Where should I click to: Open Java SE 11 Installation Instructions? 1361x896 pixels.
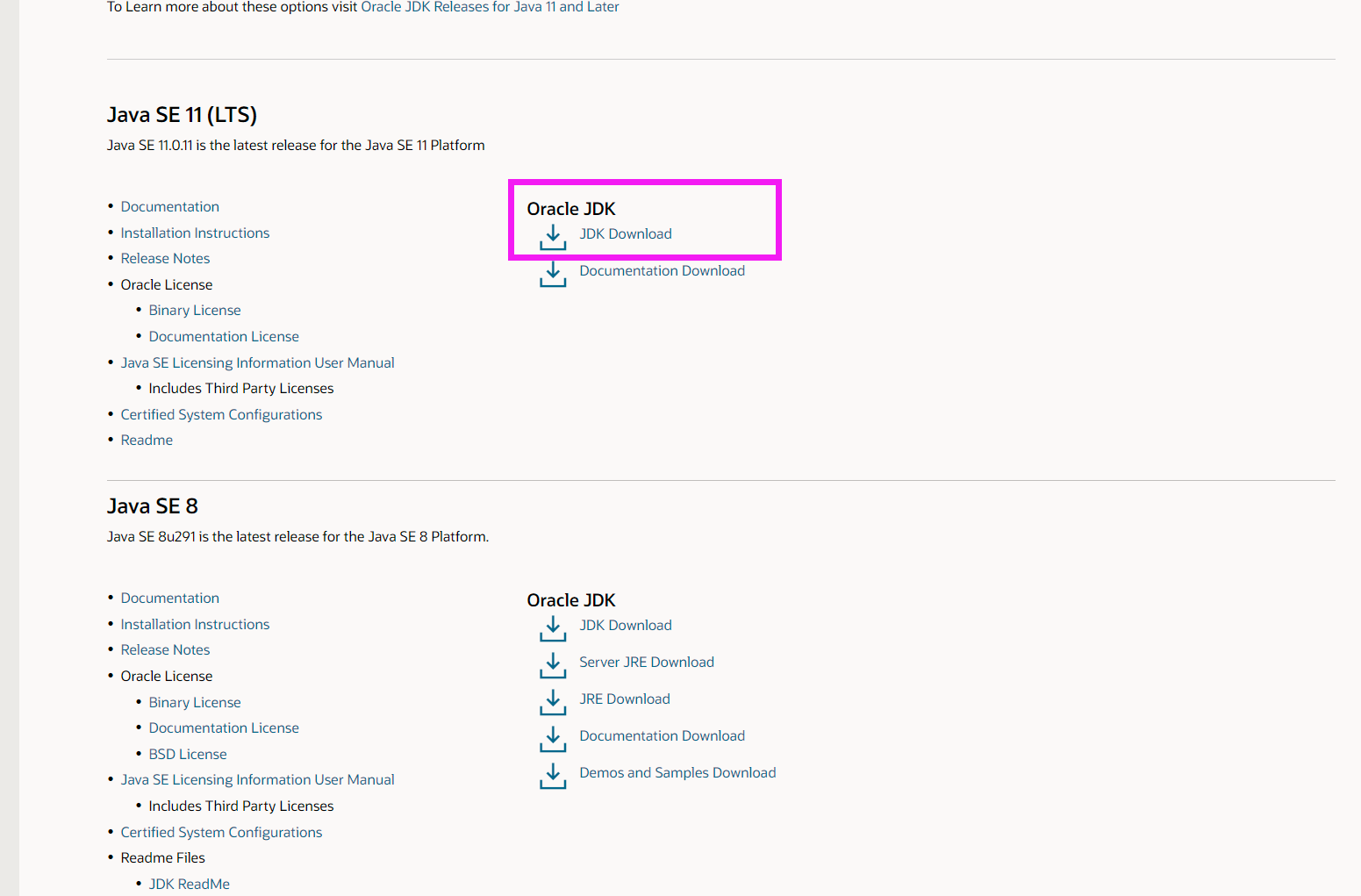195,233
